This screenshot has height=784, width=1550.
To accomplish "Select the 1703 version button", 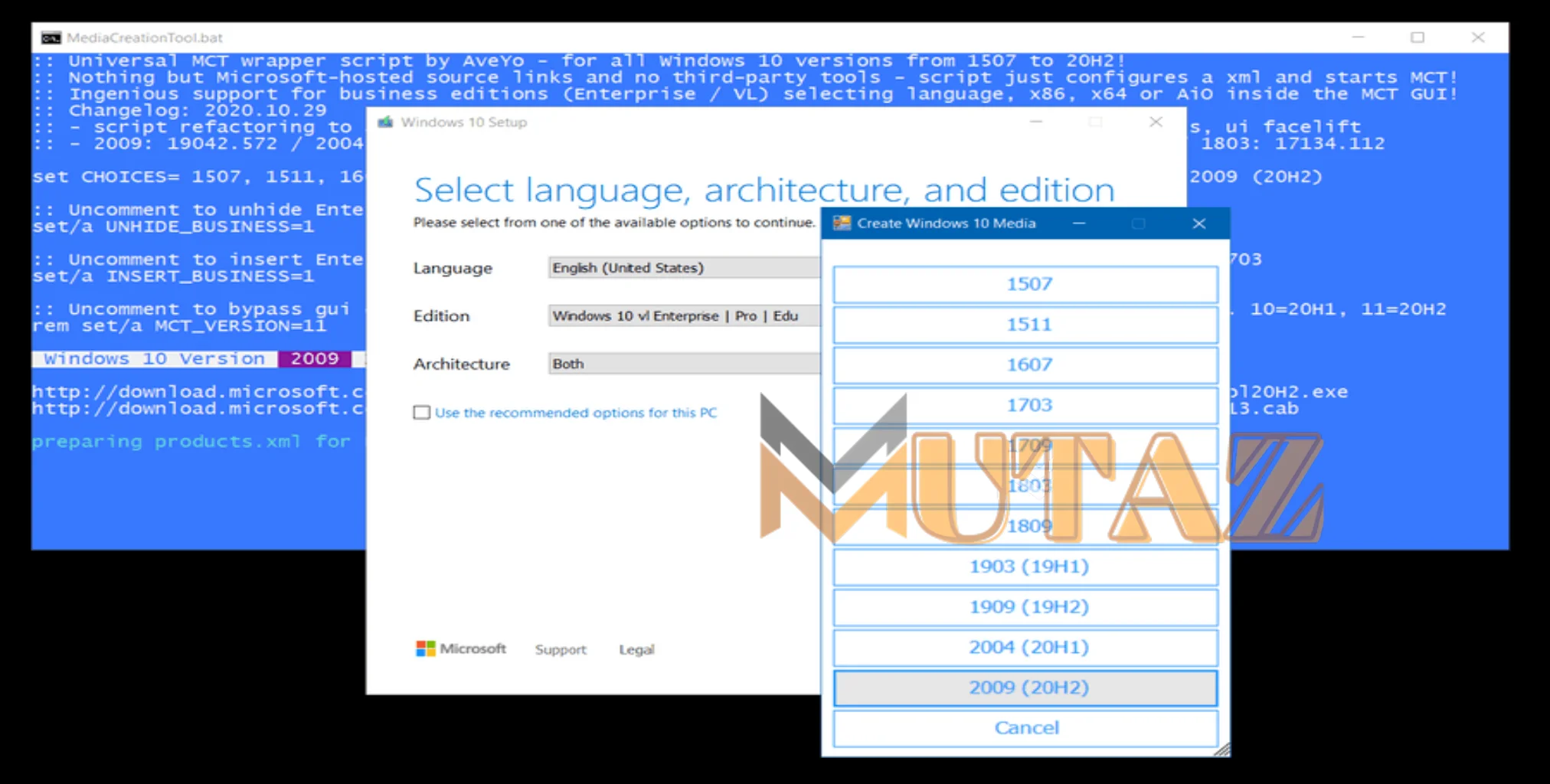I will point(1025,406).
